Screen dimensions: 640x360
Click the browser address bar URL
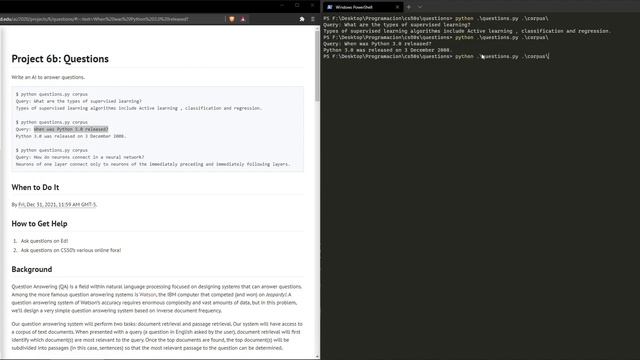(95, 19)
